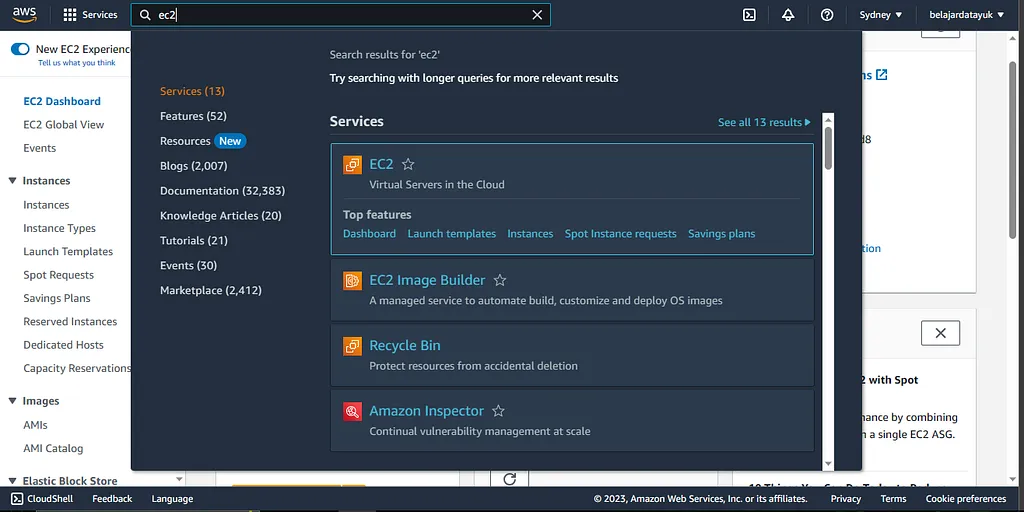The width and height of the screenshot is (1024, 512).
Task: Click the search results scrollbar thumb
Action: 828,148
